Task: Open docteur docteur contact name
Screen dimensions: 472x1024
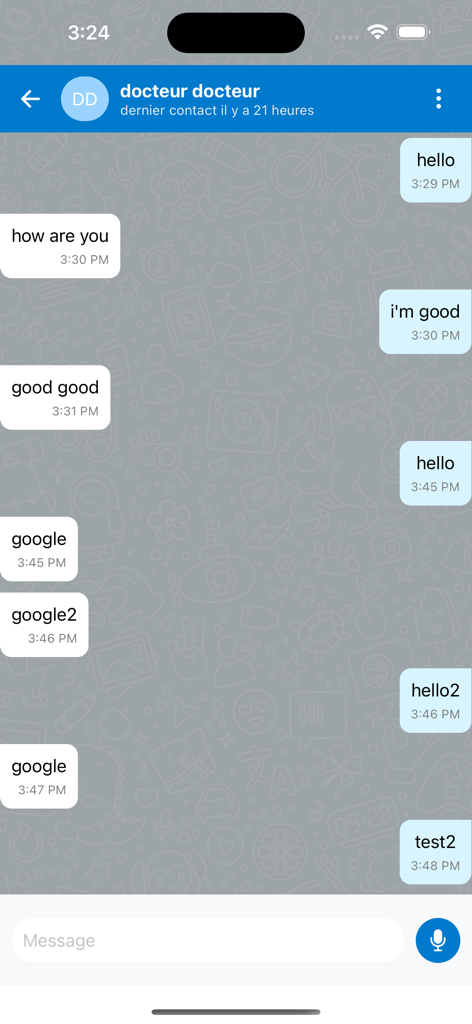Action: coord(190,91)
